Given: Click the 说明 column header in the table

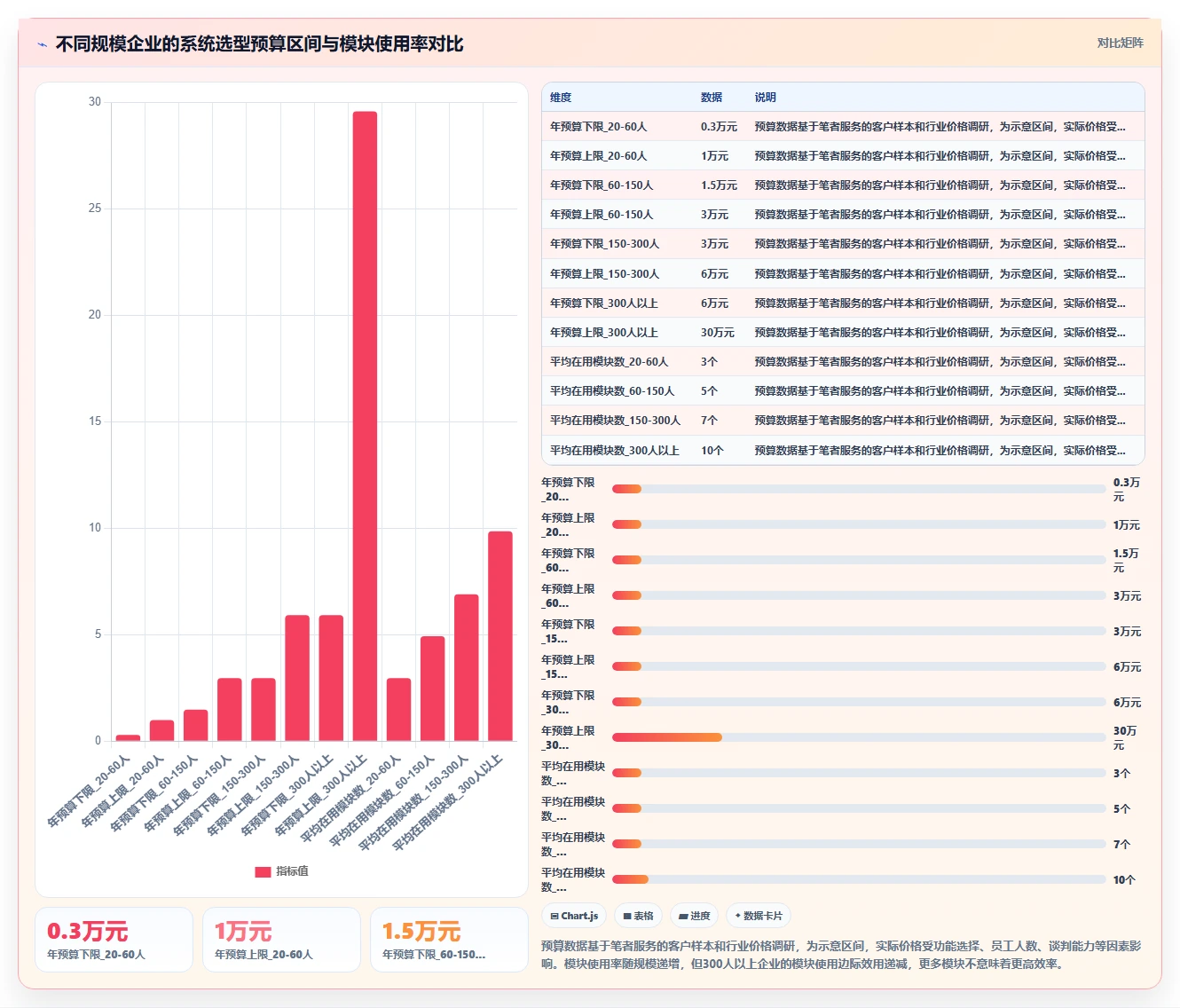Looking at the screenshot, I should click(x=766, y=98).
